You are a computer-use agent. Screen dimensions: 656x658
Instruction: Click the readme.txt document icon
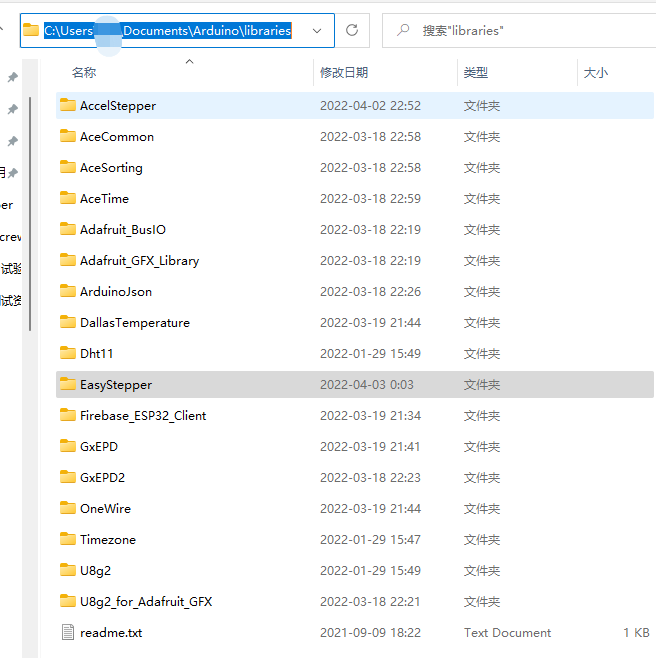point(68,632)
